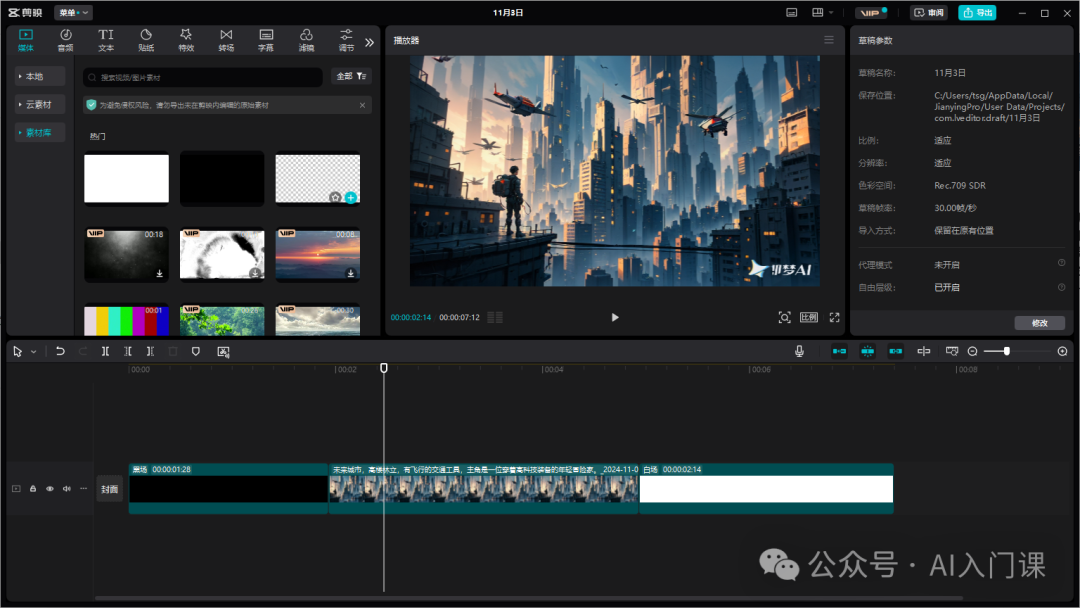Viewport: 1080px width, 608px height.
Task: Click the 封面 cover button
Action: pyautogui.click(x=110, y=489)
